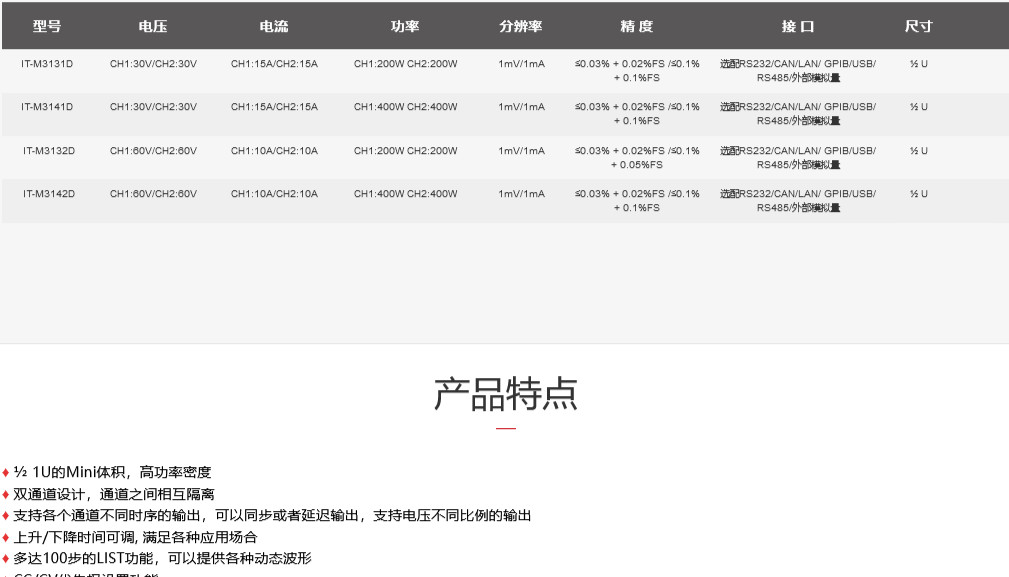Click the 产品特点 section heading
The image size is (1009, 577).
click(x=505, y=394)
